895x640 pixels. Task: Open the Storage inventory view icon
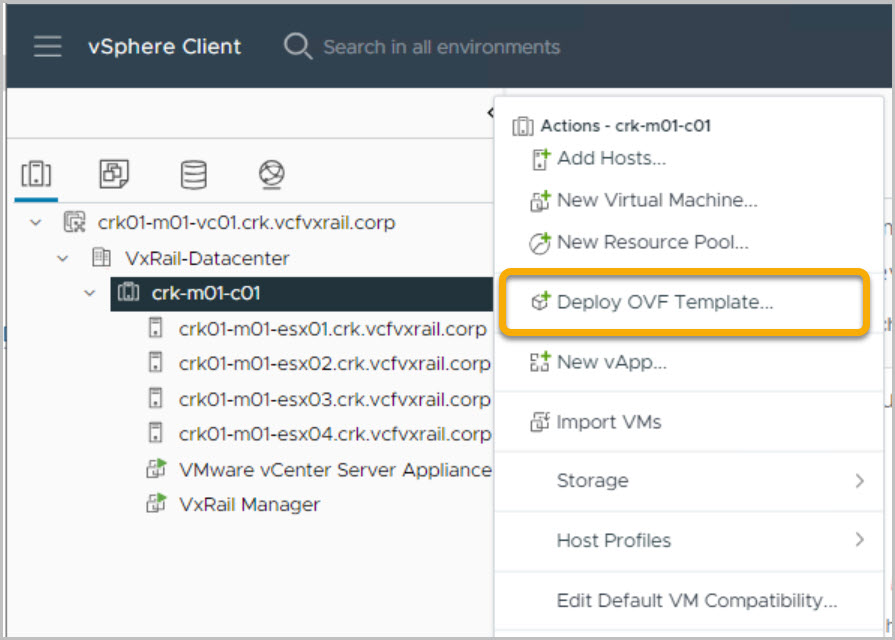coord(193,175)
